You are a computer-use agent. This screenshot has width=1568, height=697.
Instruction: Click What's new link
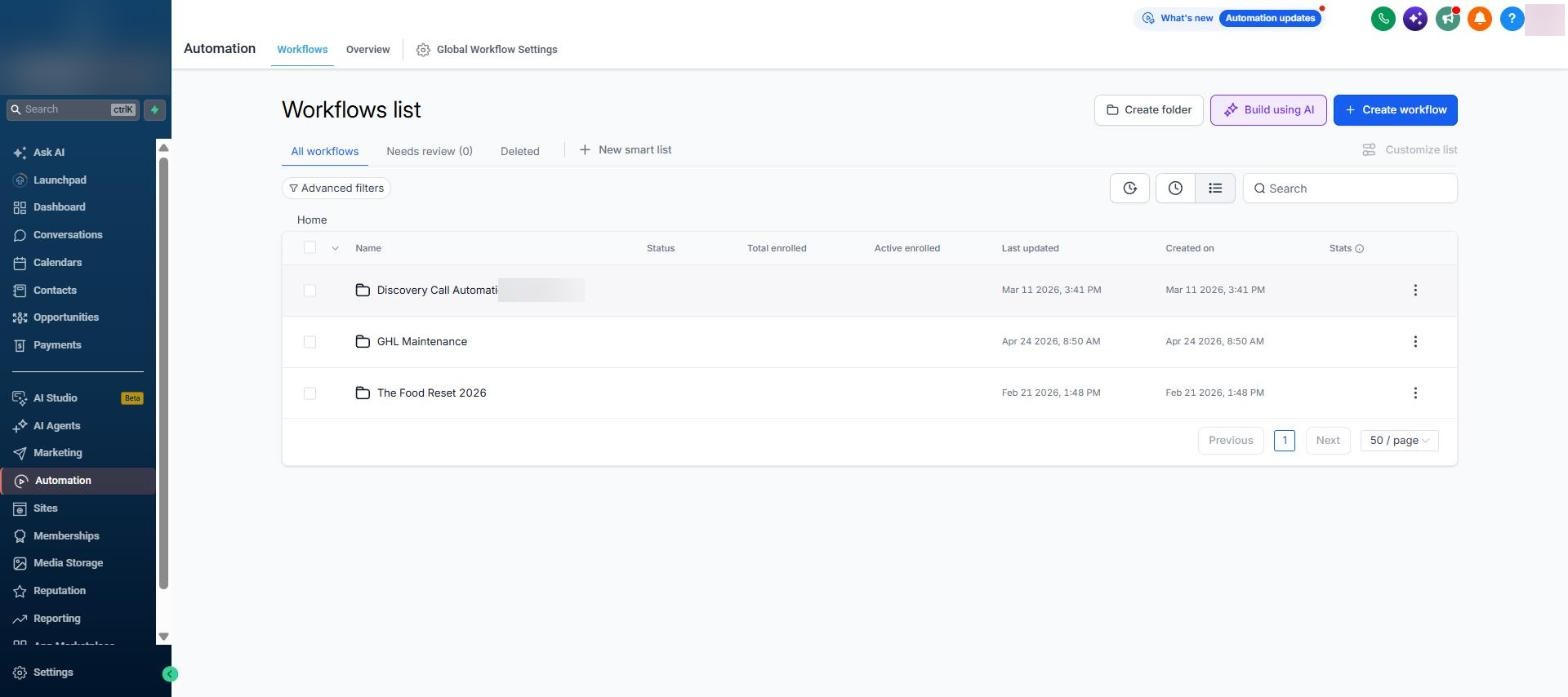1177,18
